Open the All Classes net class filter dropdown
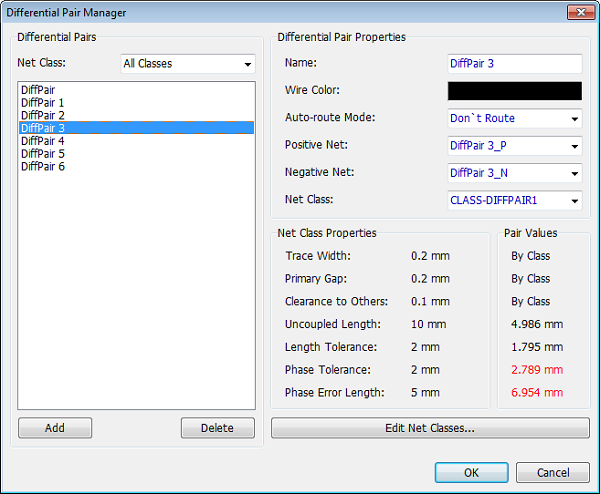600x494 pixels. [x=188, y=64]
